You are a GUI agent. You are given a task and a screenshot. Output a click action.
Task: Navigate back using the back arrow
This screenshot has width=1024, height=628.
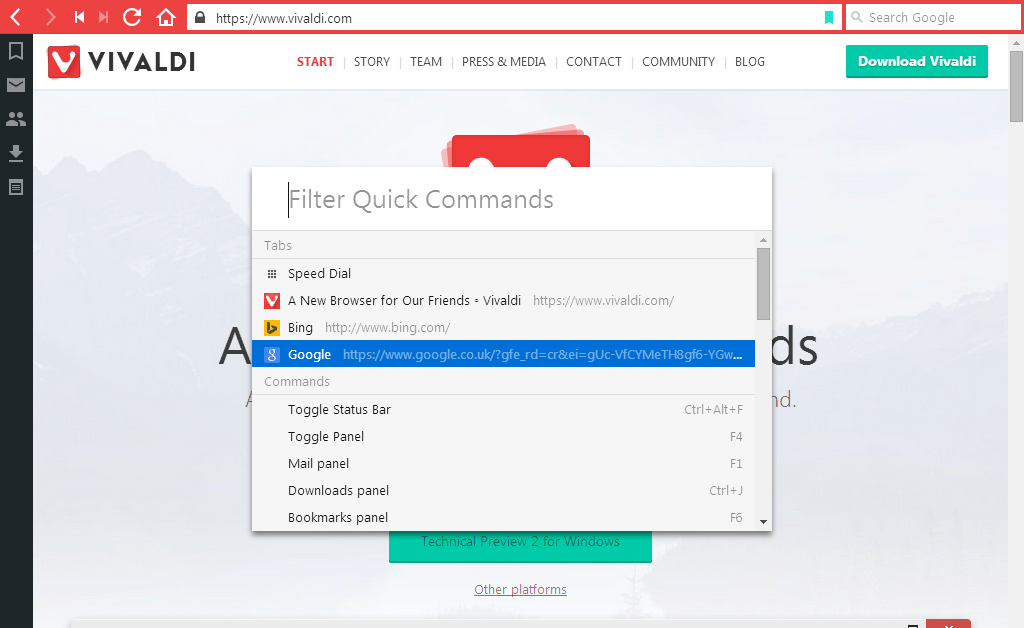(14, 17)
